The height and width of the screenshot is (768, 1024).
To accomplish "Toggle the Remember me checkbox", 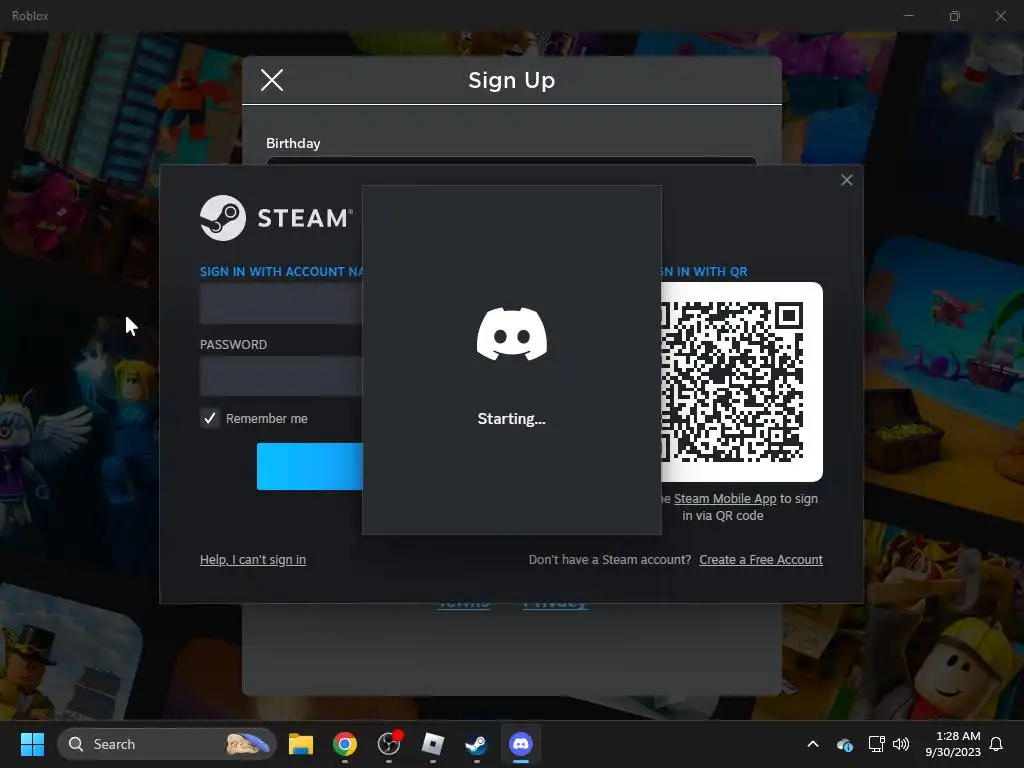I will coord(210,419).
